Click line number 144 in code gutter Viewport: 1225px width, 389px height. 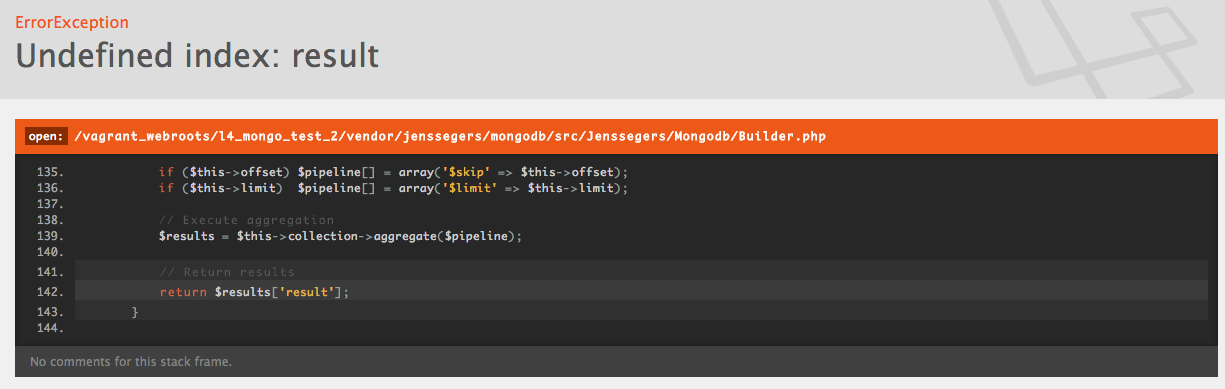point(49,328)
